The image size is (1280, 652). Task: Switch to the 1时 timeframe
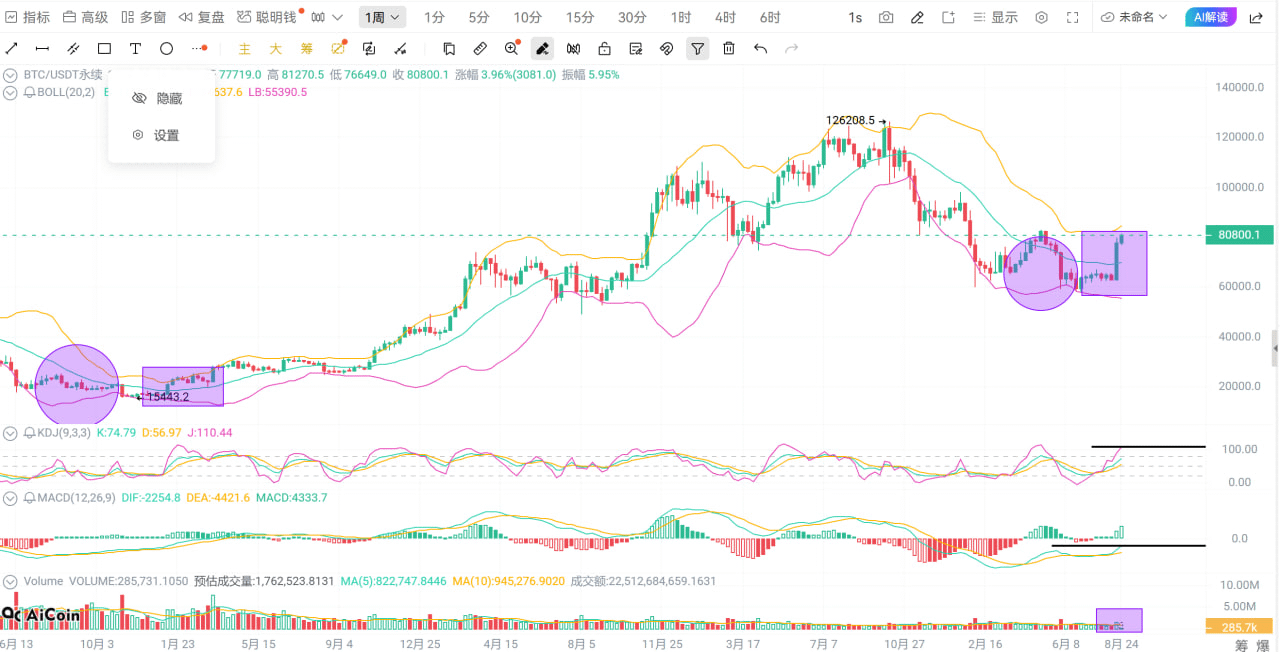(680, 17)
